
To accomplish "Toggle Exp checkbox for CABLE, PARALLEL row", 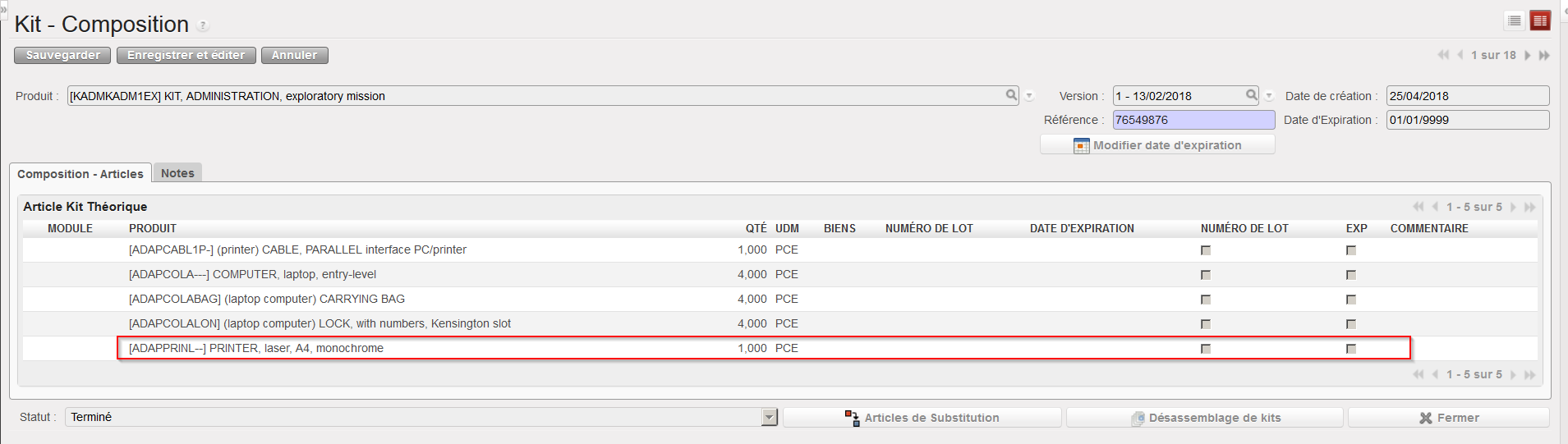I will pos(1351,250).
